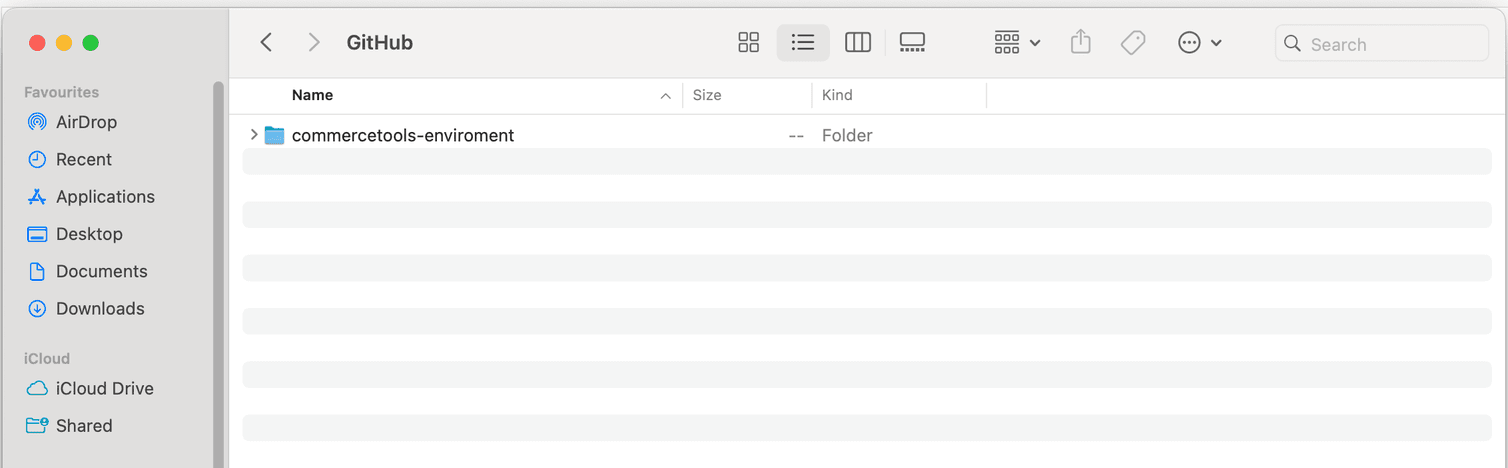1508x468 pixels.
Task: Switch to column view
Action: coord(858,43)
